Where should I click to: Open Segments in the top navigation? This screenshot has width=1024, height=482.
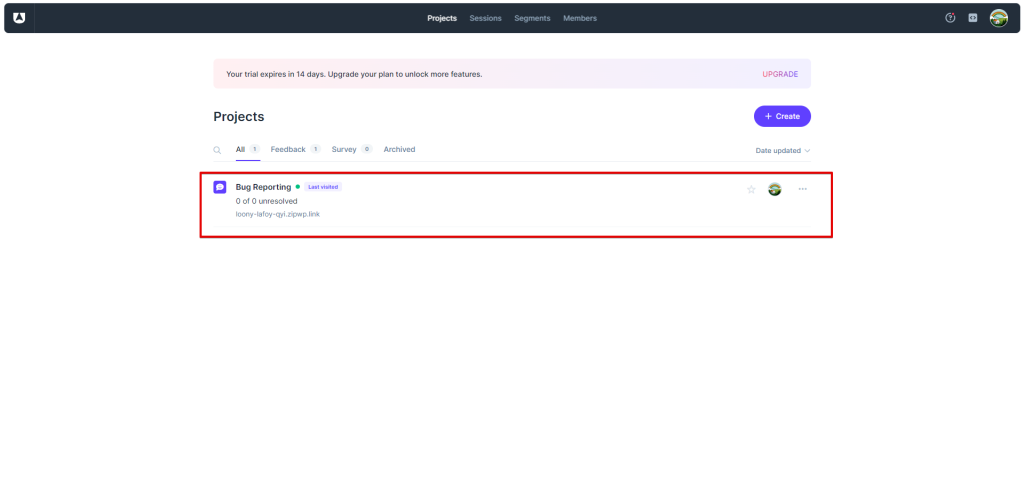coord(532,18)
